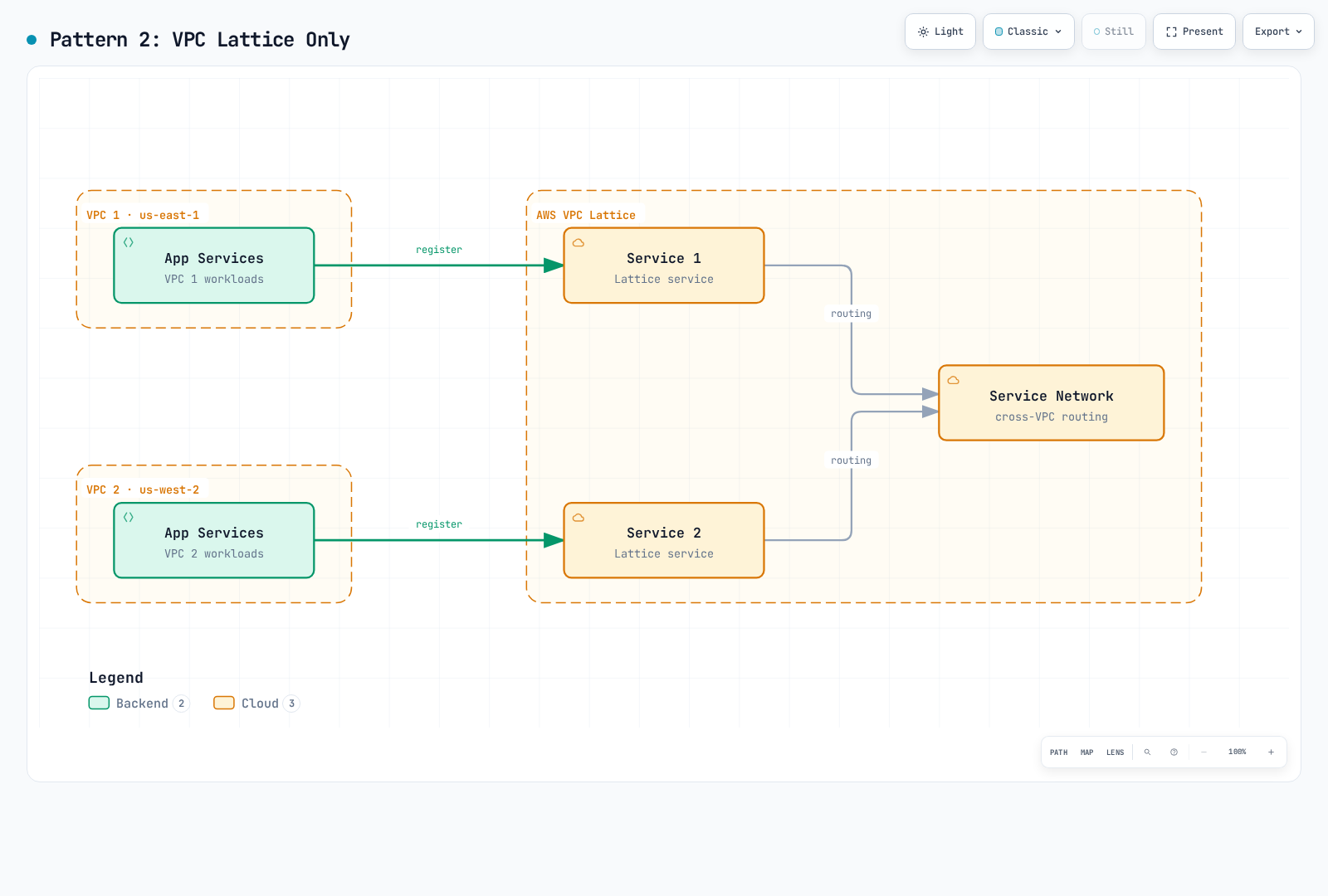Select the Service Network node
This screenshot has width=1328, height=896.
pyautogui.click(x=1052, y=403)
